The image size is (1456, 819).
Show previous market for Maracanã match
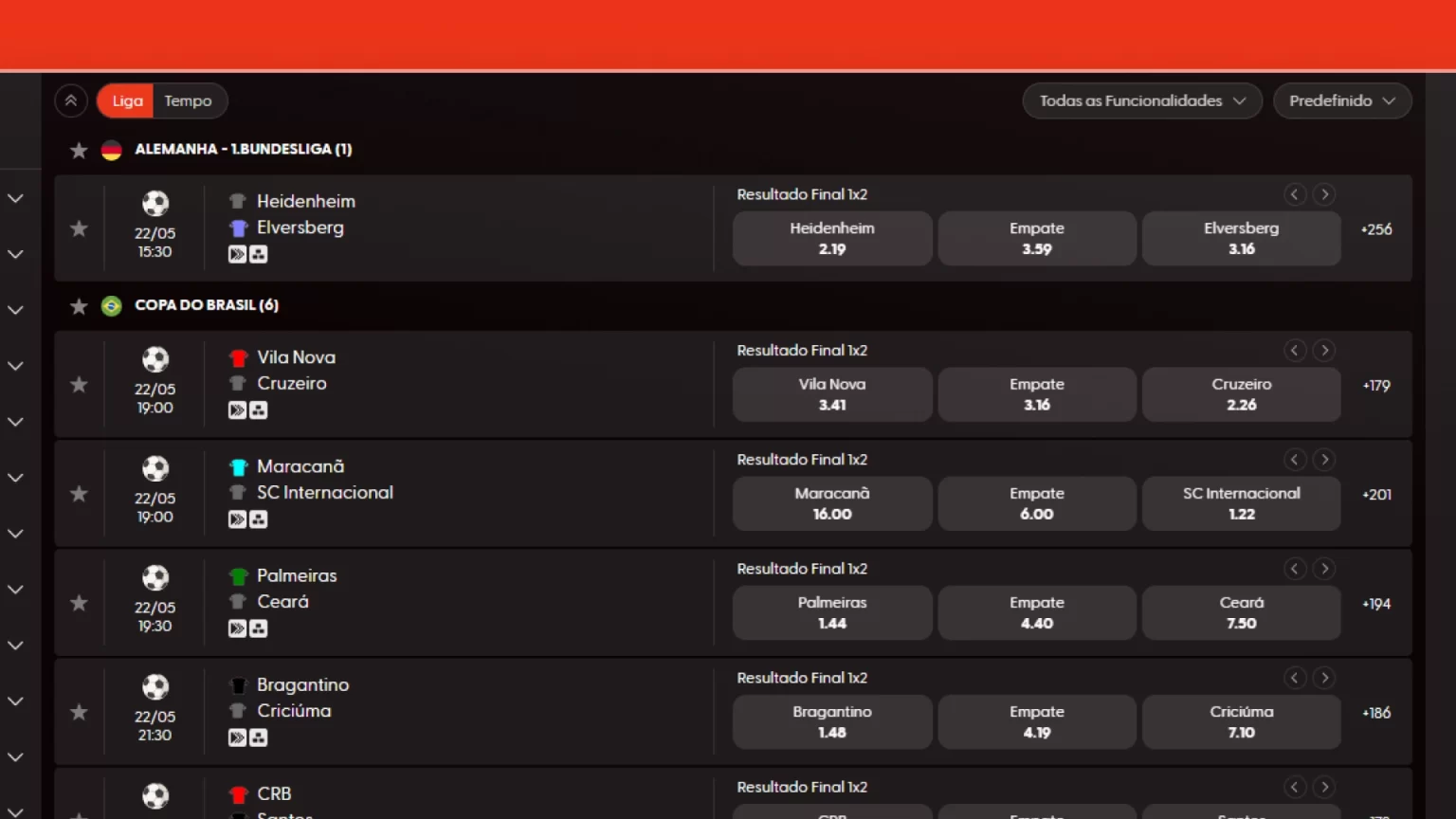tap(1295, 460)
